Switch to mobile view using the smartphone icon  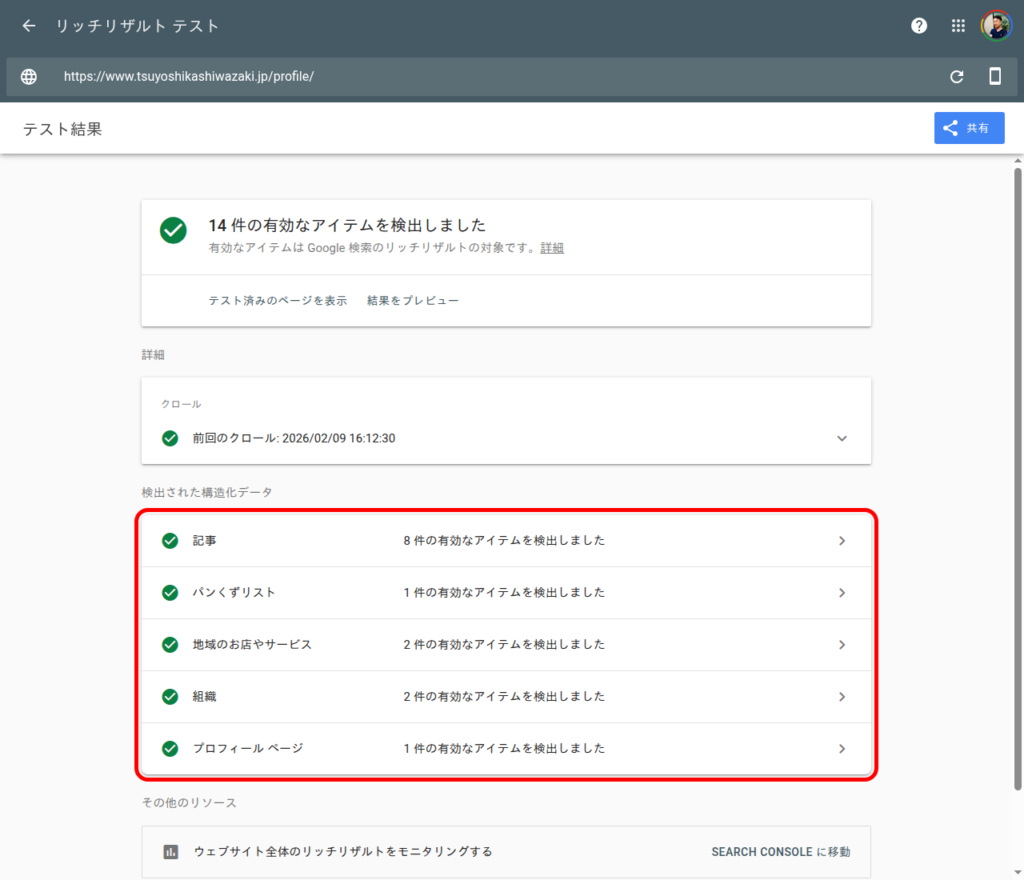click(x=995, y=76)
